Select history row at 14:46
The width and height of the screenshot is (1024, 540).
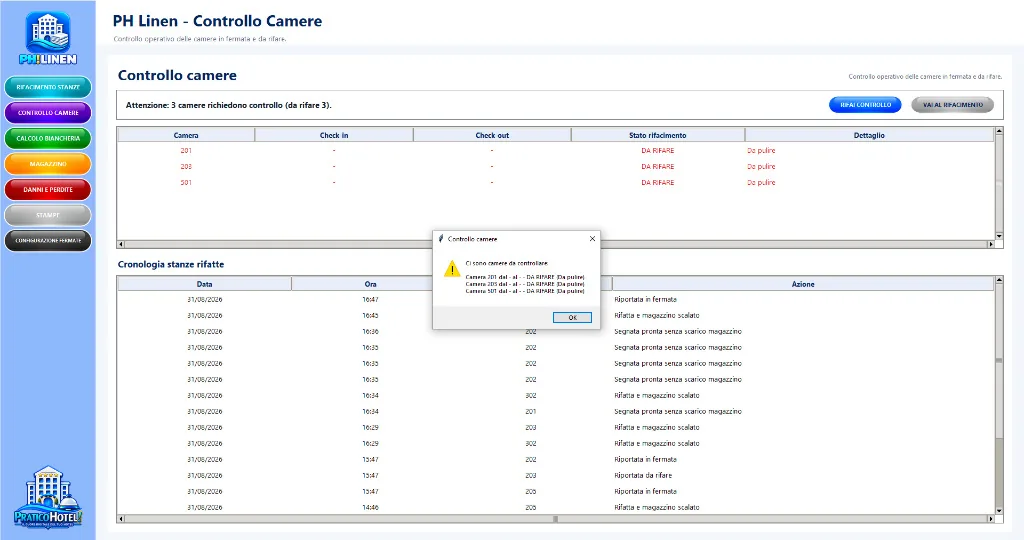pyautogui.click(x=556, y=507)
